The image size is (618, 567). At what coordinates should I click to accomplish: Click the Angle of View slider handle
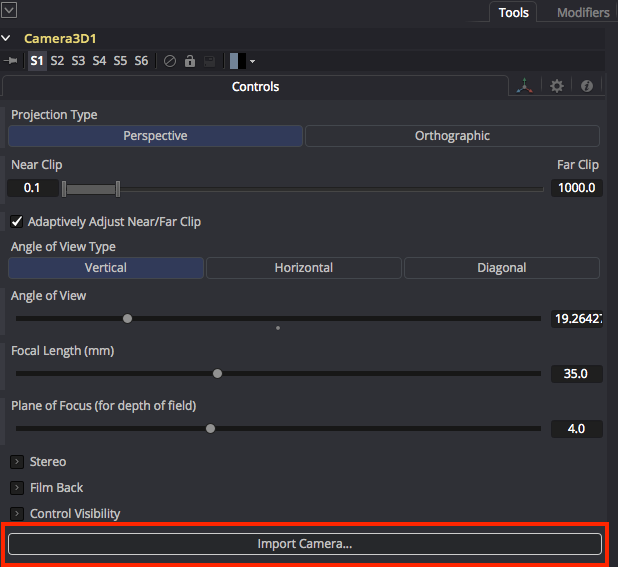click(127, 318)
